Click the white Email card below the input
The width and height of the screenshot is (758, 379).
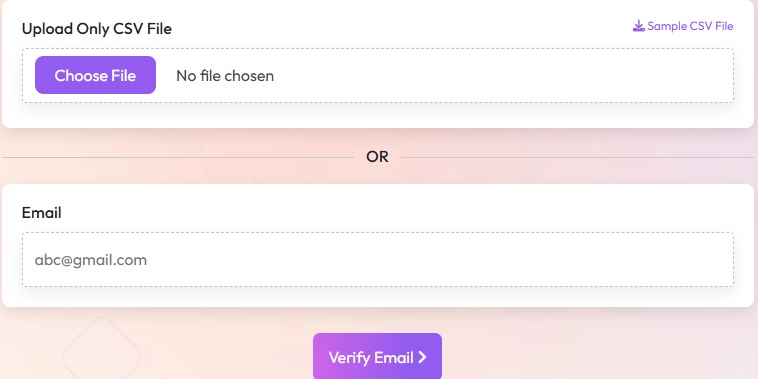click(x=378, y=296)
